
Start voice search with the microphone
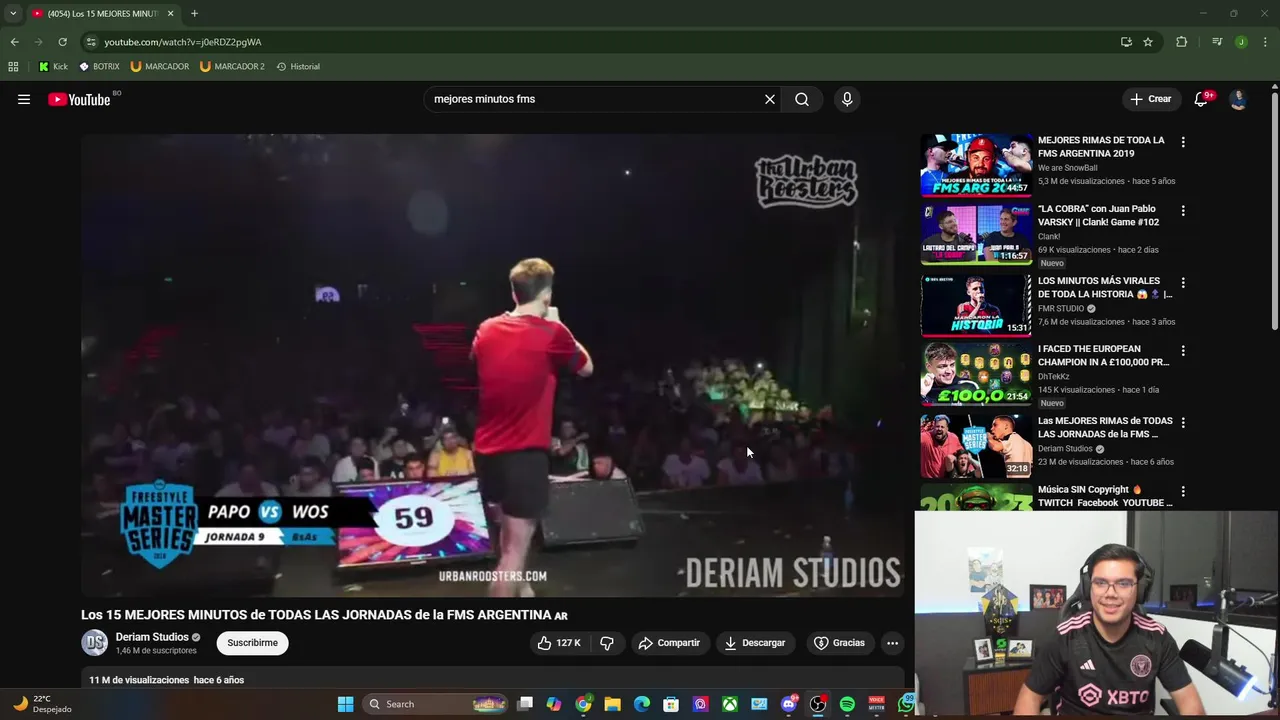847,99
